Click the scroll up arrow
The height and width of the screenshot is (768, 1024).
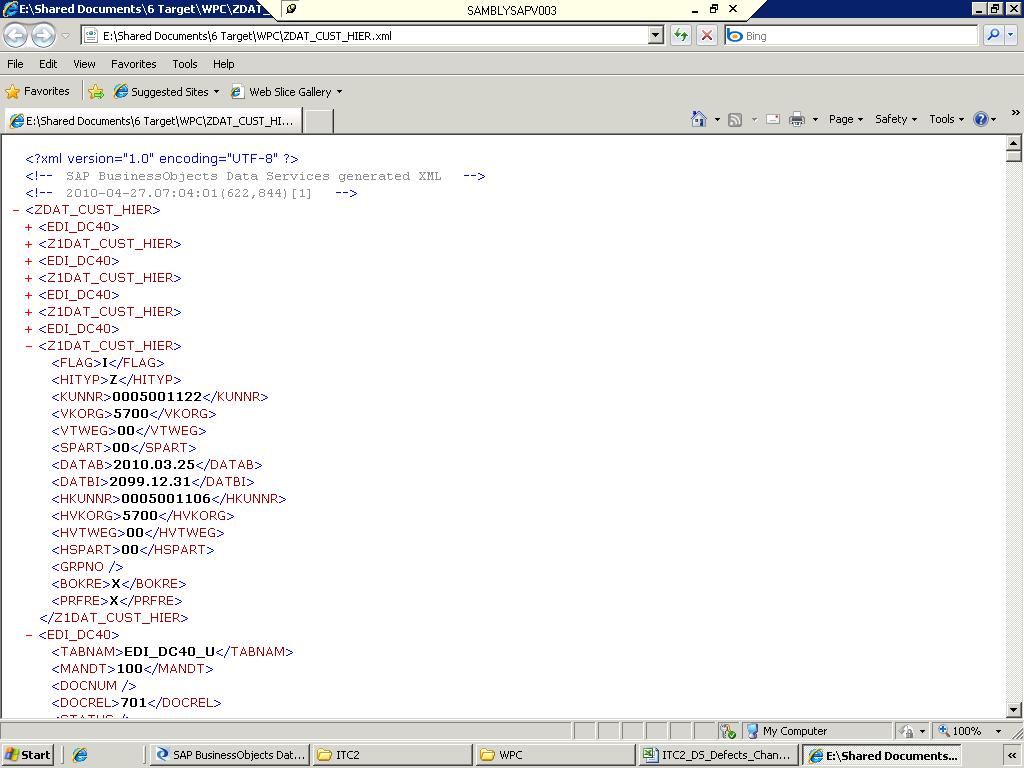(1014, 142)
